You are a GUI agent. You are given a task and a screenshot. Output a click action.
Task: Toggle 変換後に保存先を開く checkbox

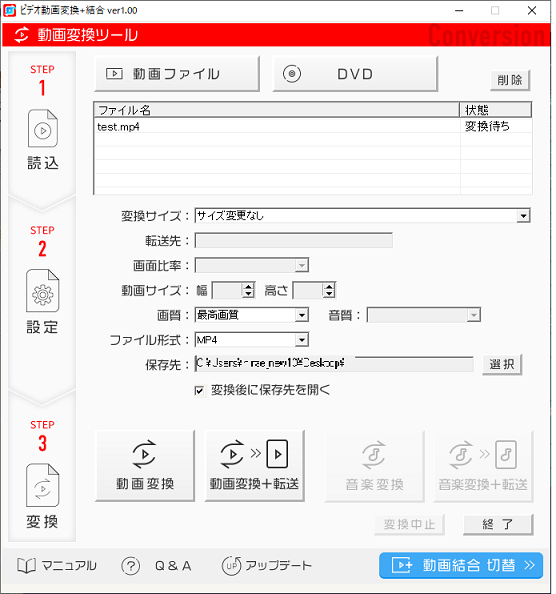pos(199,391)
